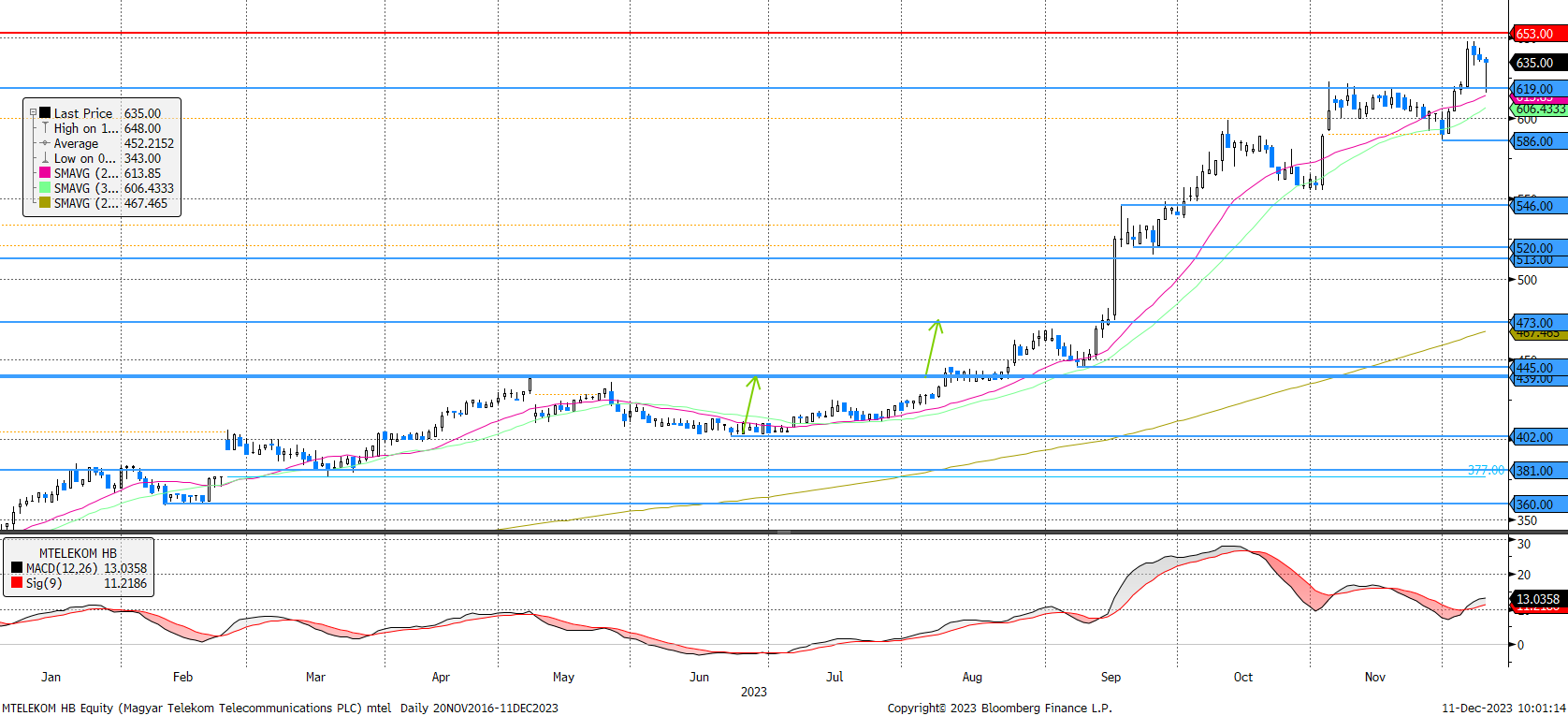Click the 11-Dec-2023 timestamp in footer
1568x716 pixels.
[x=1503, y=708]
